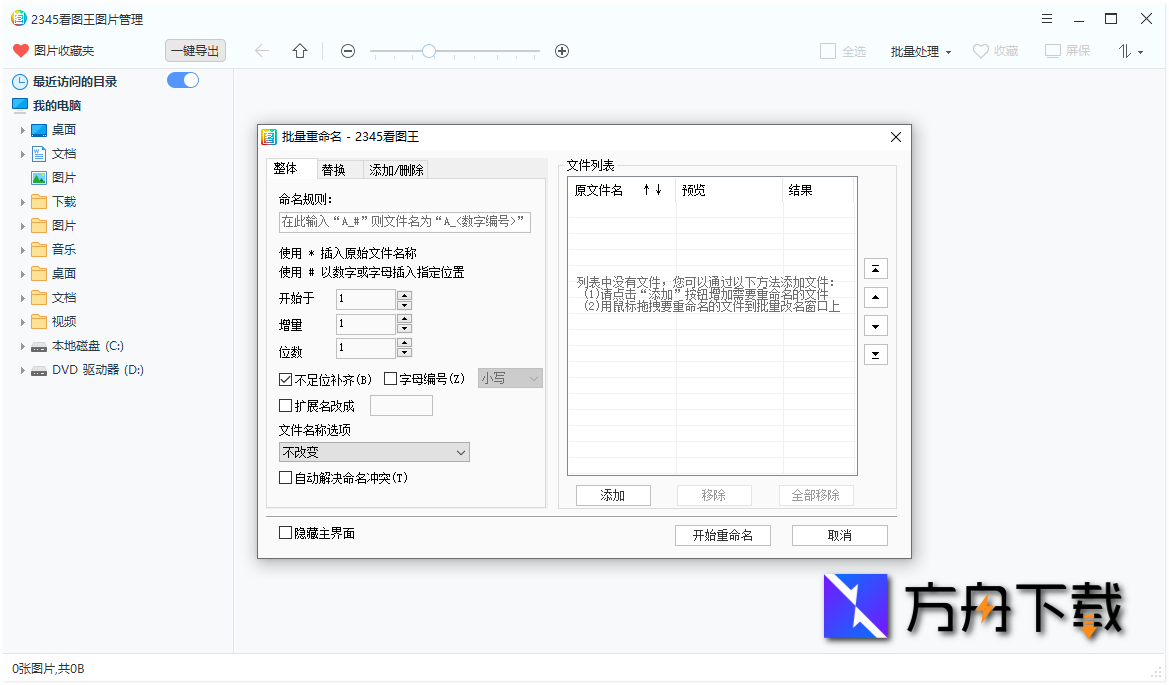Image resolution: width=1169 pixels, height=685 pixels.
Task: Click the 开始重命名 button
Action: tap(722, 535)
